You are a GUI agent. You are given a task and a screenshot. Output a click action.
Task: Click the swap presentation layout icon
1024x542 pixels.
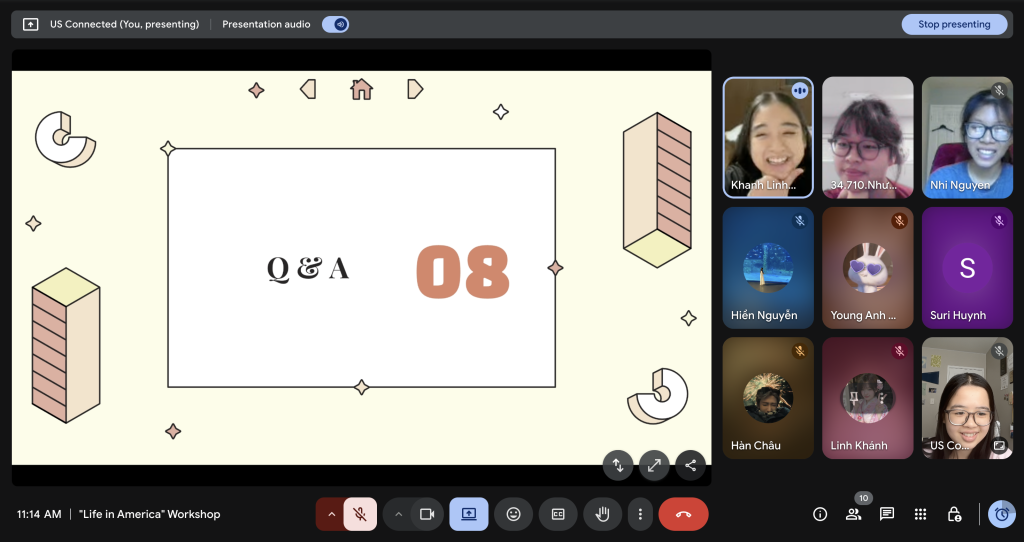[618, 465]
